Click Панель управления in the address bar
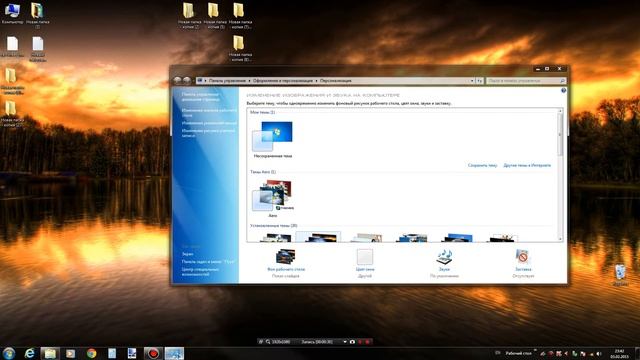Screen dimensions: 640x360 pos(227,81)
